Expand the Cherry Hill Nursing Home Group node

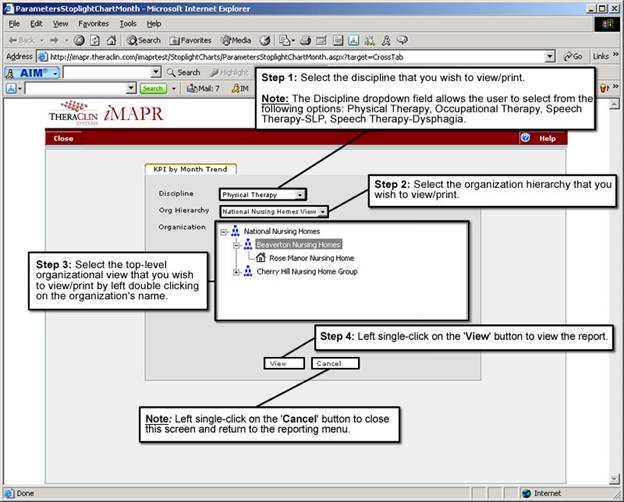pyautogui.click(x=236, y=272)
